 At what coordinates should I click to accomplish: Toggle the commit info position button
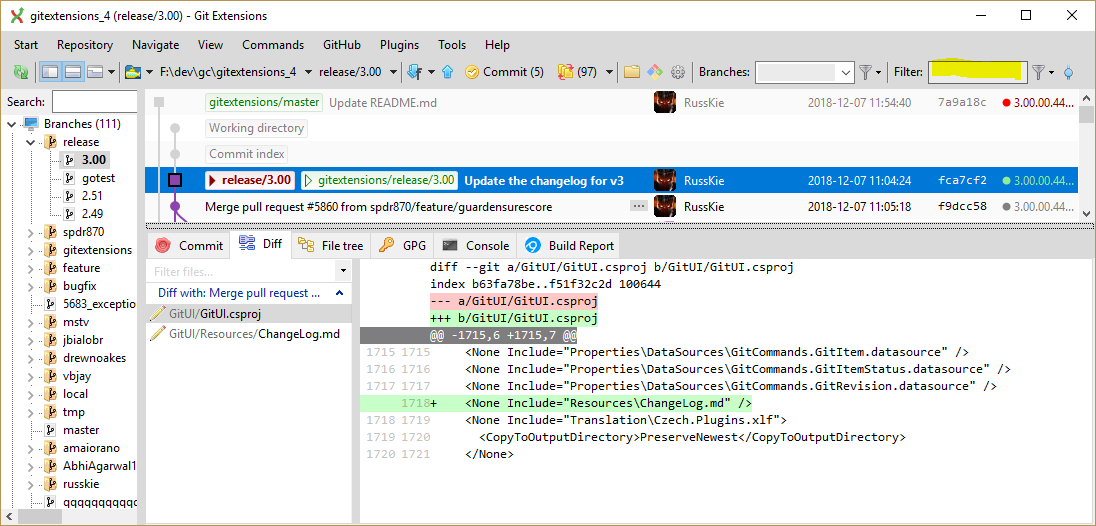(95, 71)
